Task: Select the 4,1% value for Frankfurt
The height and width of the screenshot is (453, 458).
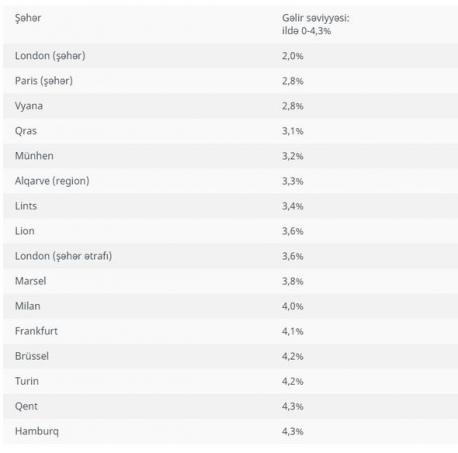Action: (293, 331)
